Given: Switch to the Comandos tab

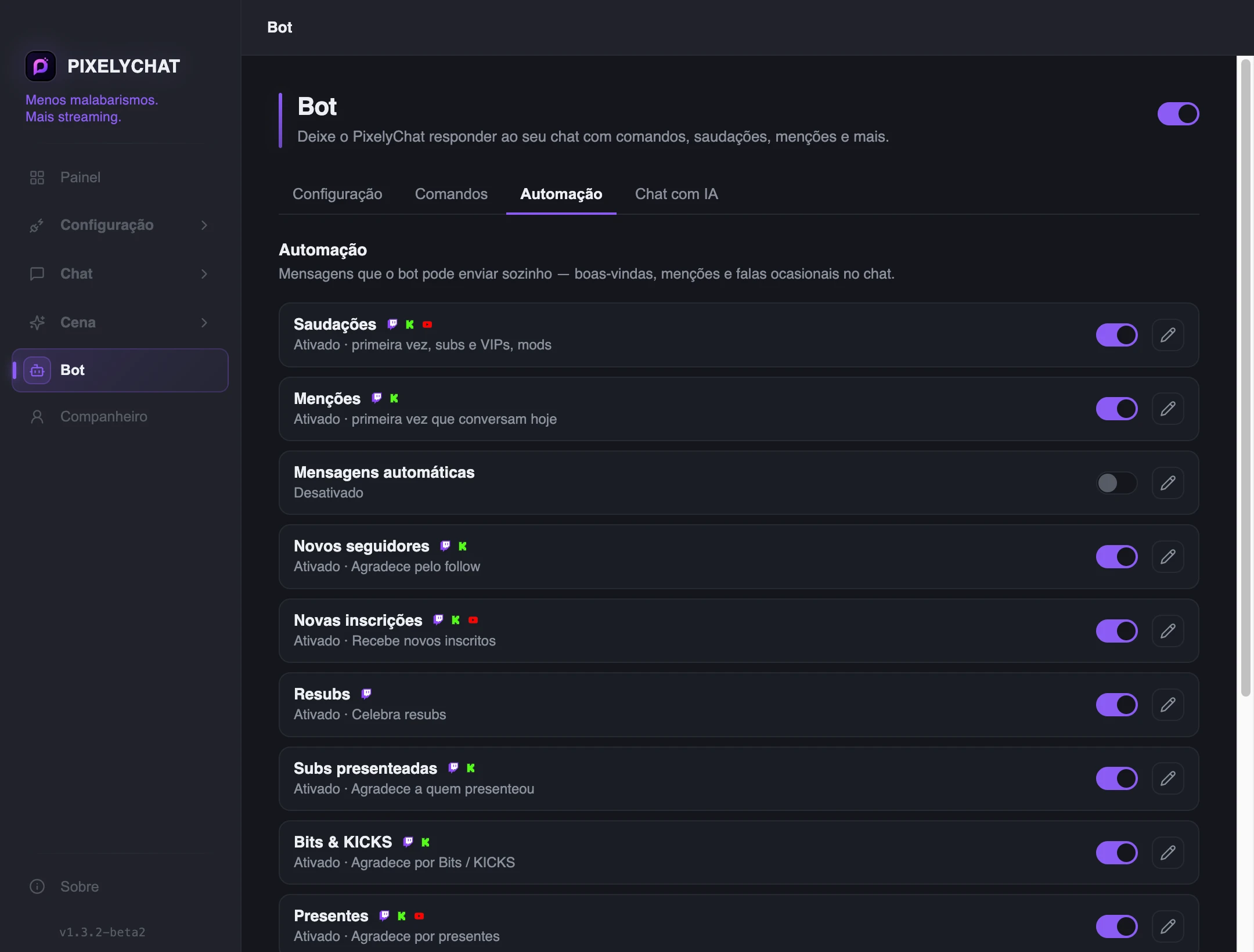Looking at the screenshot, I should click(x=451, y=194).
